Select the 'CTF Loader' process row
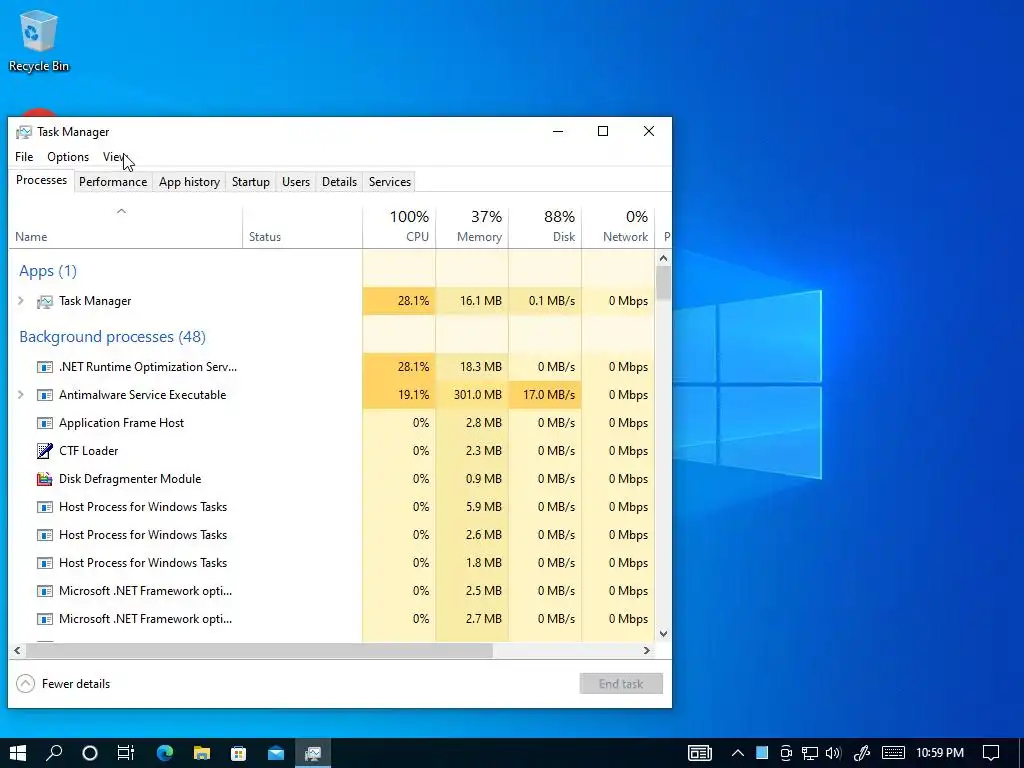1024x768 pixels. (x=332, y=451)
